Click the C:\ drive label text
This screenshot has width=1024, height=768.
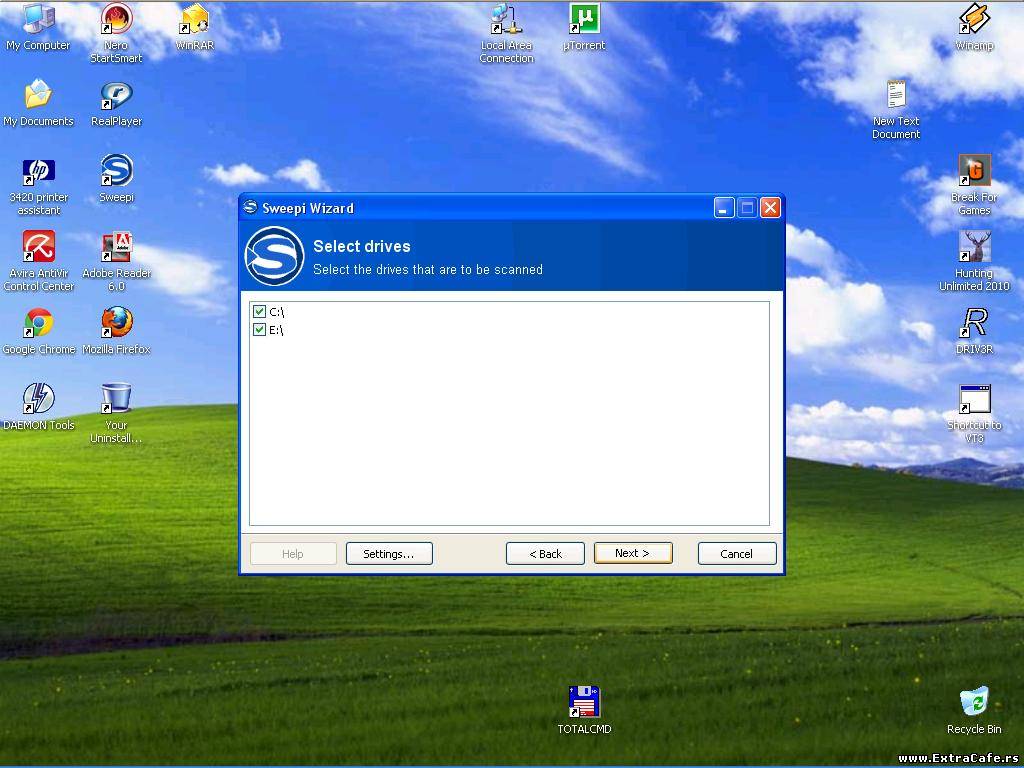[277, 312]
